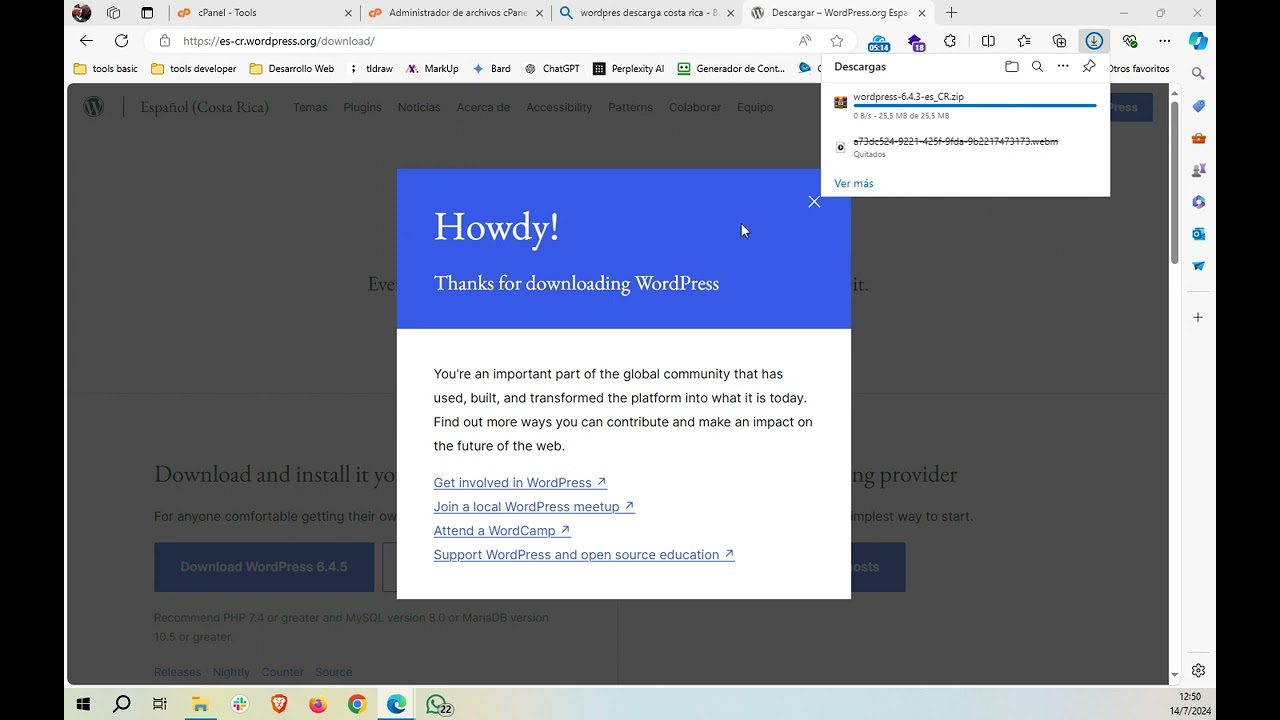Open sidebar Shopping tag icon
The image size is (1280, 720).
pos(1198,106)
